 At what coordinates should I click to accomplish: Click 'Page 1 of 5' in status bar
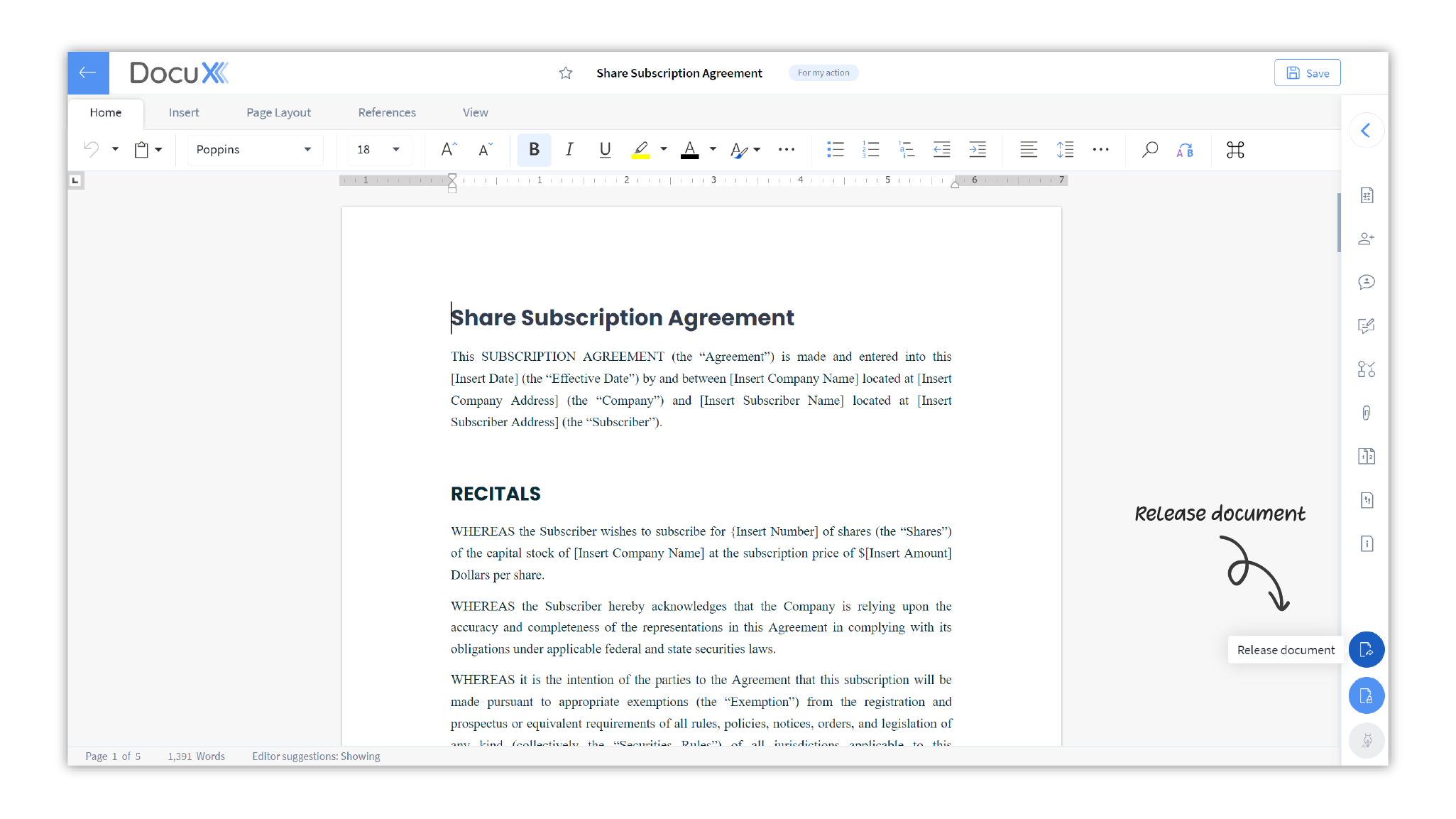click(113, 756)
